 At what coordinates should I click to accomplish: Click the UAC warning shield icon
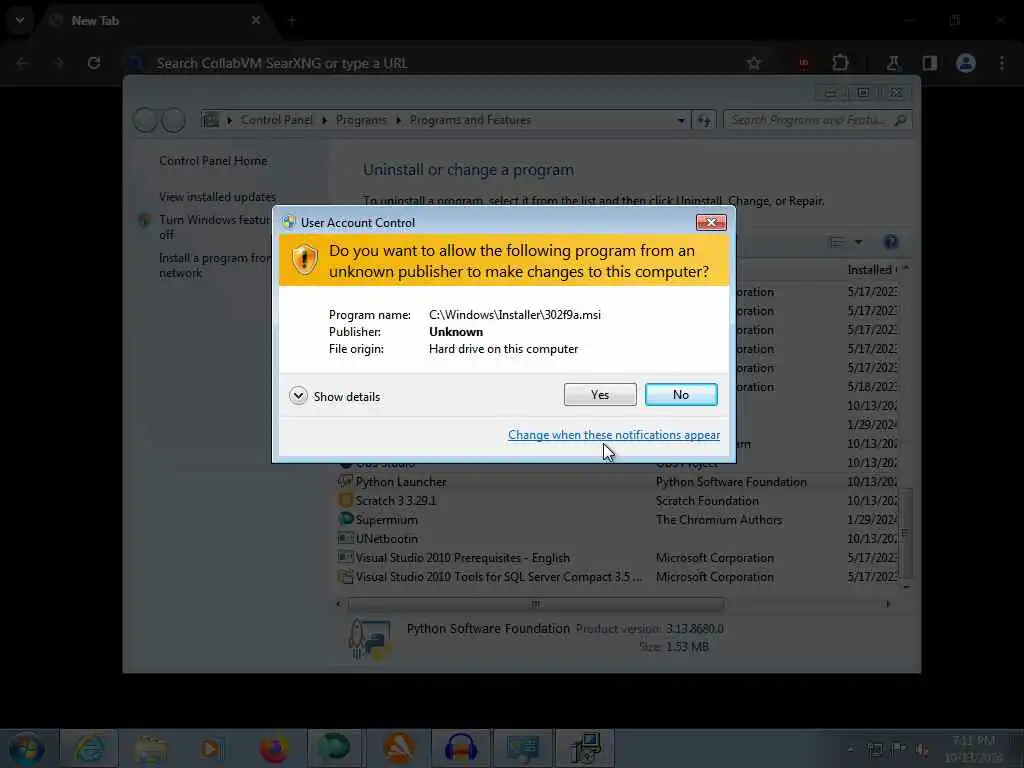304,260
